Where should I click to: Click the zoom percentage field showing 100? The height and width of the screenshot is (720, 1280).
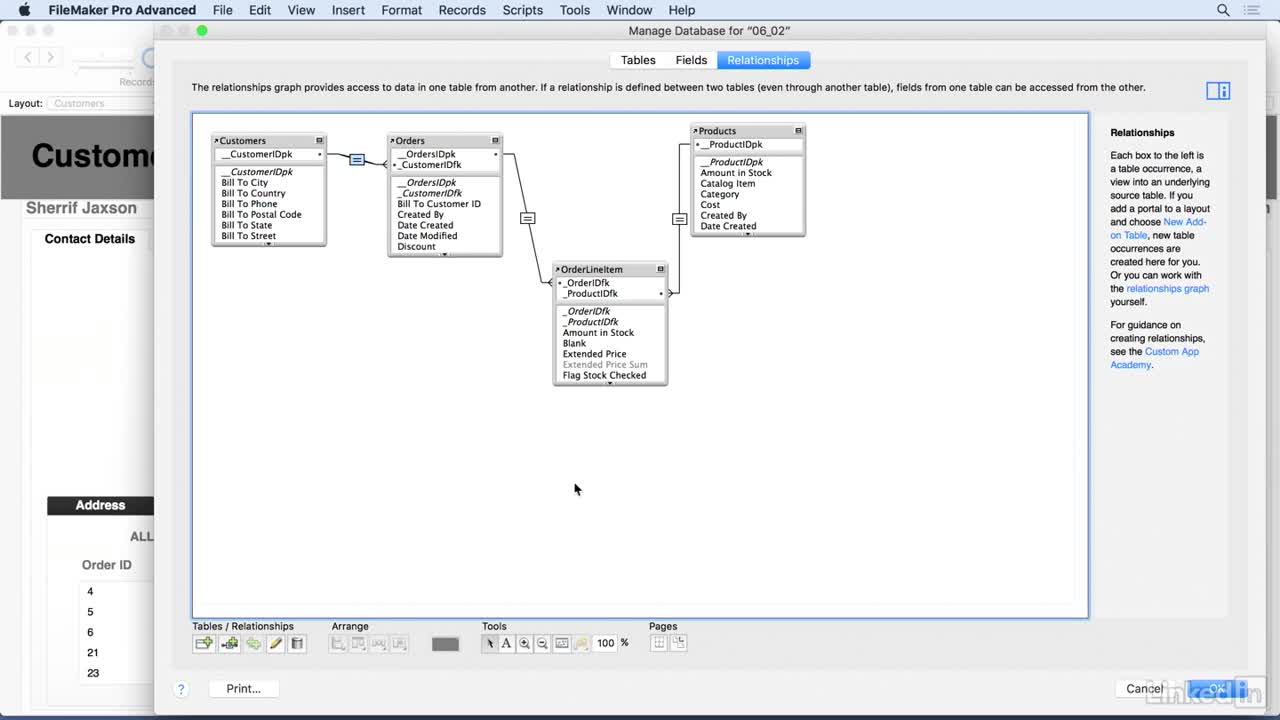605,643
